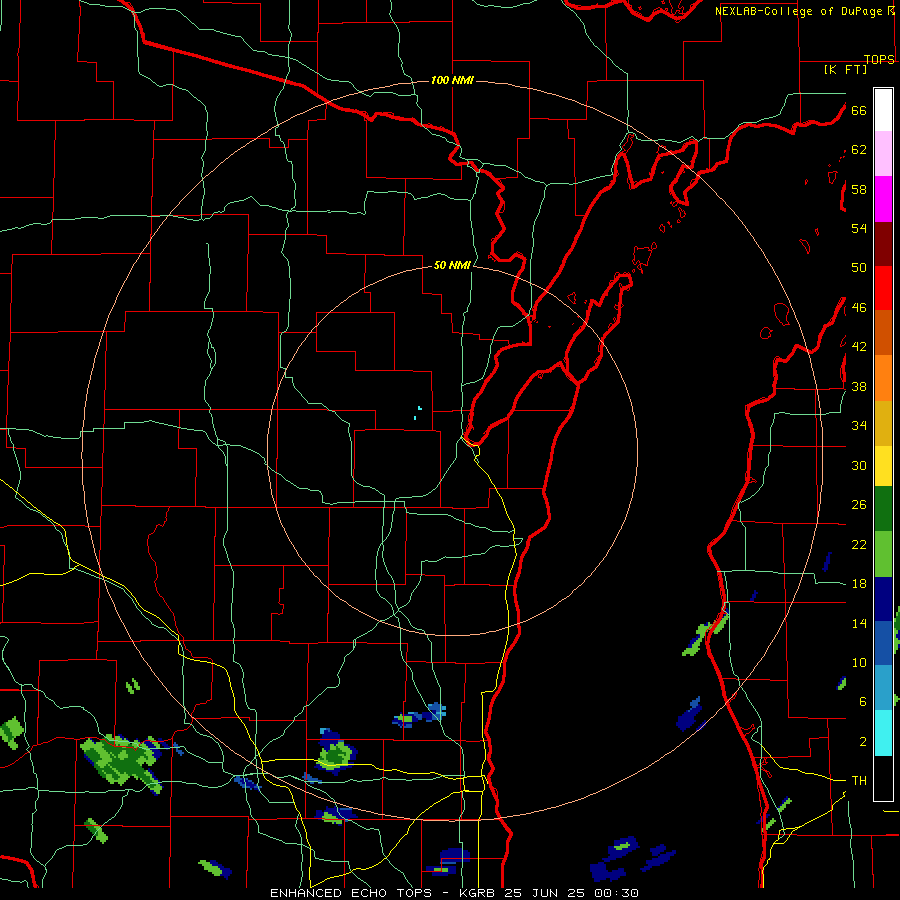Pick the magenta color block in the legend
Viewport: 900px width, 900px height.
coord(883,199)
